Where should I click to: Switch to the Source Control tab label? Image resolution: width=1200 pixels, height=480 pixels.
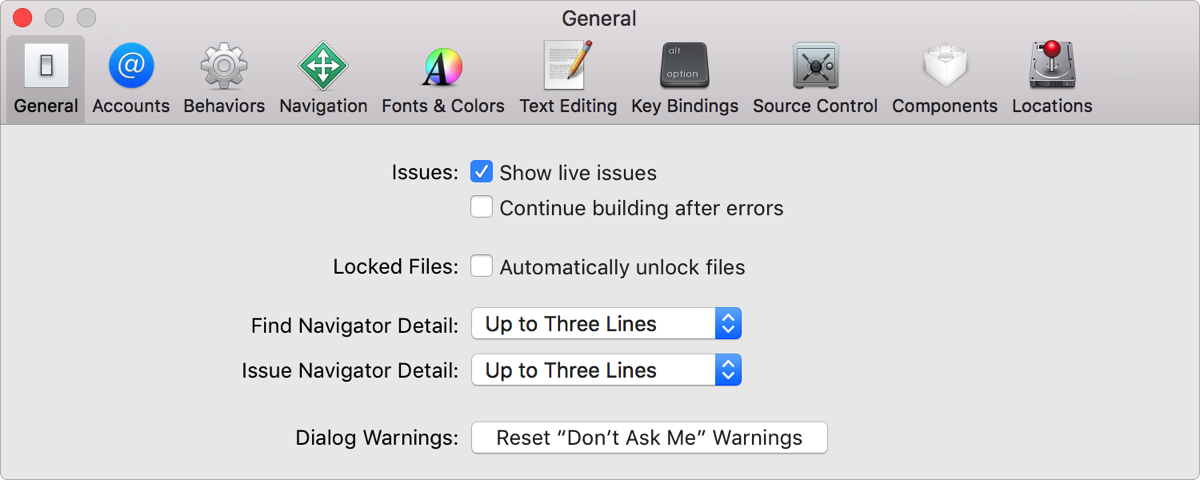(815, 106)
